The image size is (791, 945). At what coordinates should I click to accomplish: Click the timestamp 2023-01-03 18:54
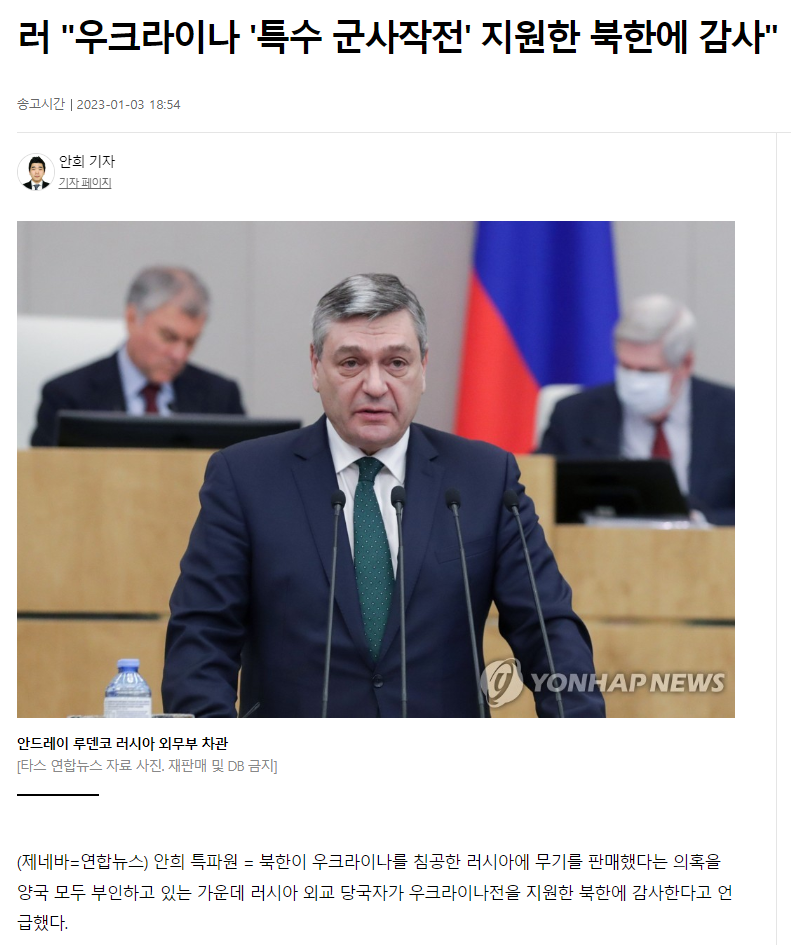(128, 104)
